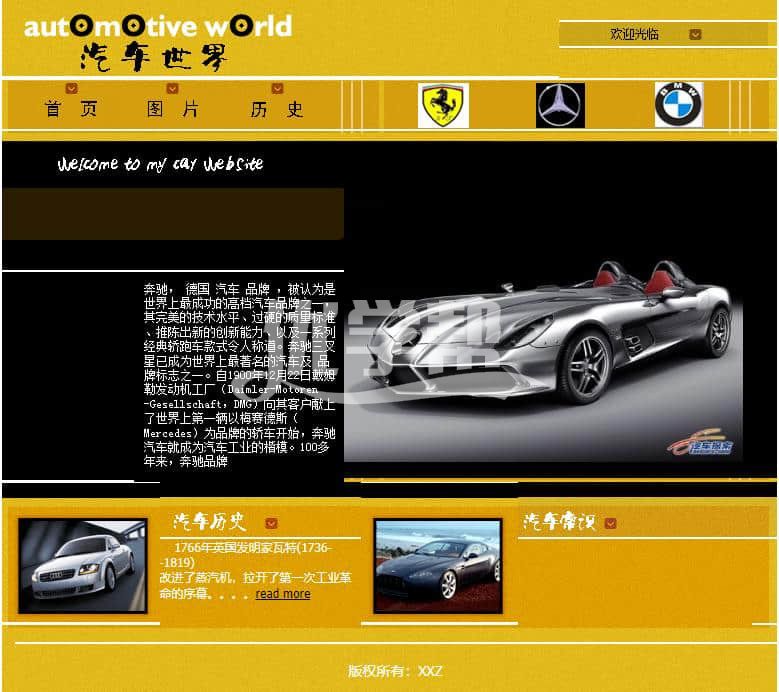Click the BMW roundel logo
The height and width of the screenshot is (692, 779).
[x=679, y=105]
